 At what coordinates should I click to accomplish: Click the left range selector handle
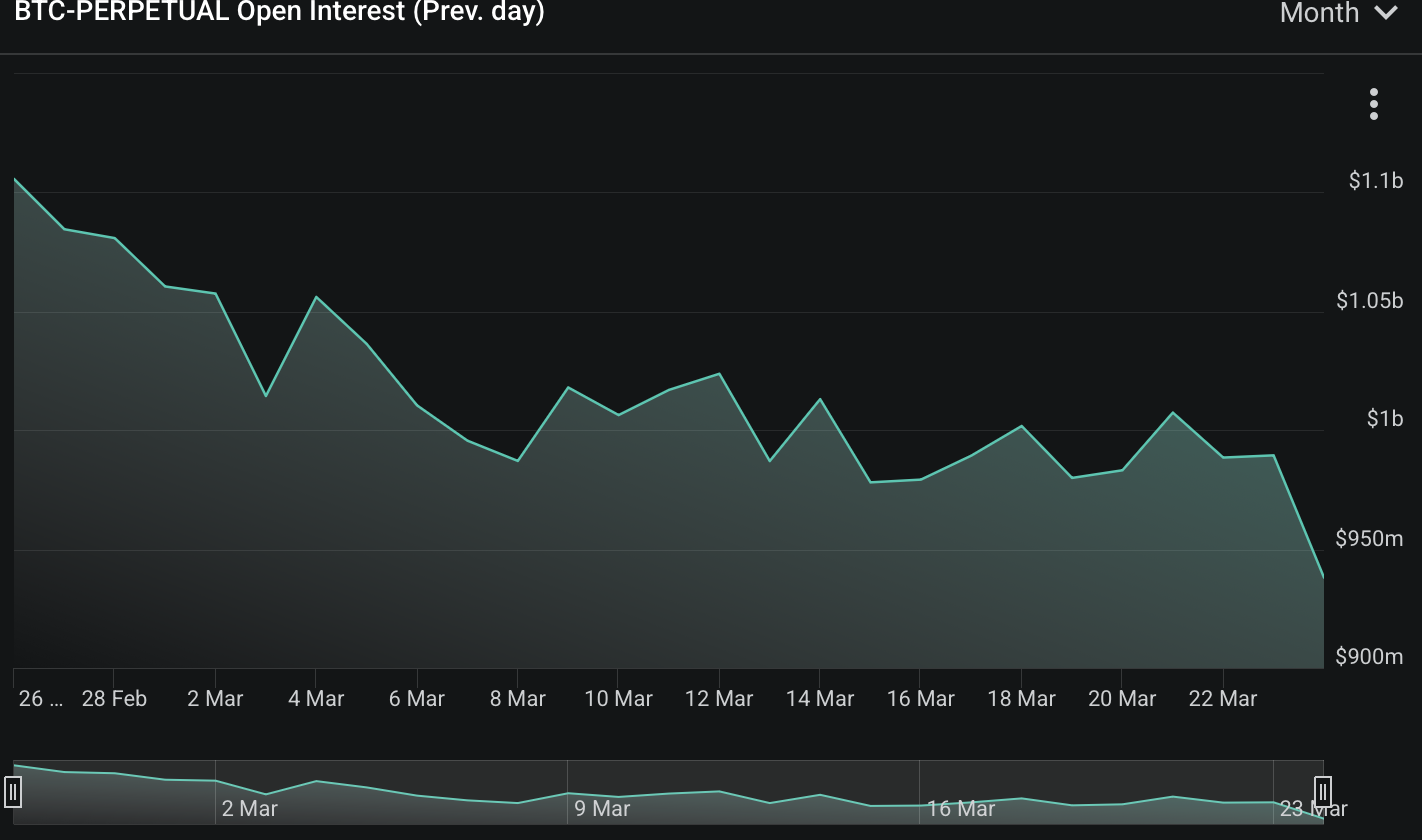click(12, 792)
